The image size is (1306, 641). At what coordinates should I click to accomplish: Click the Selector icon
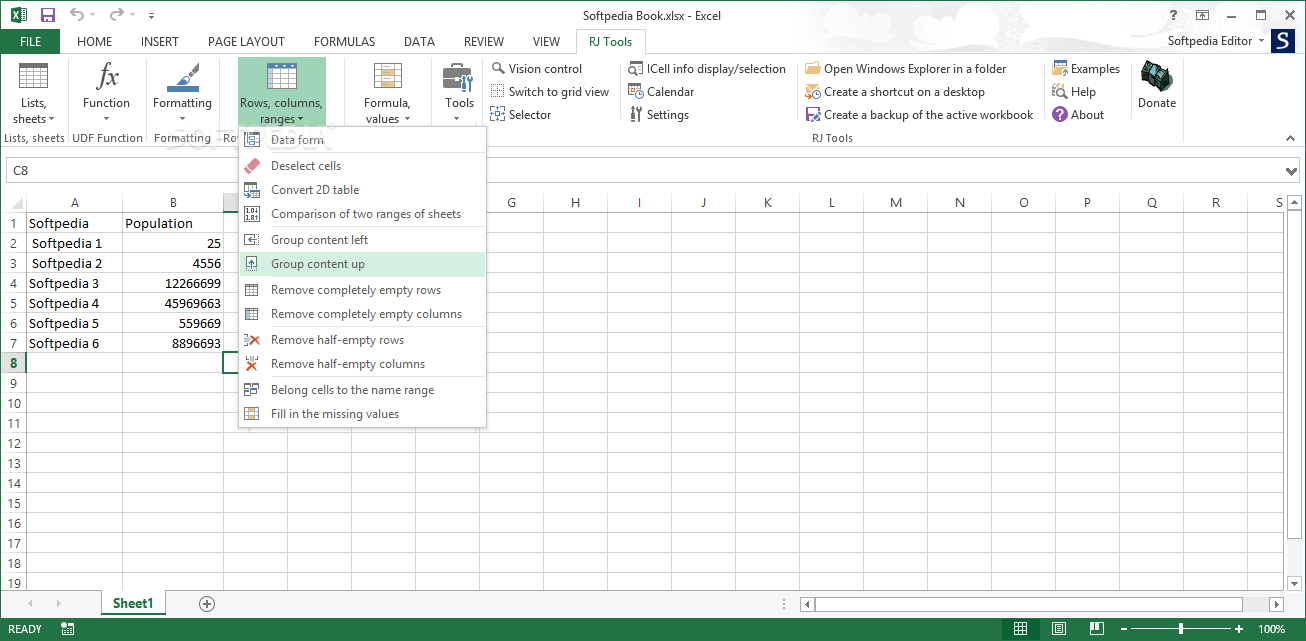[x=498, y=115]
